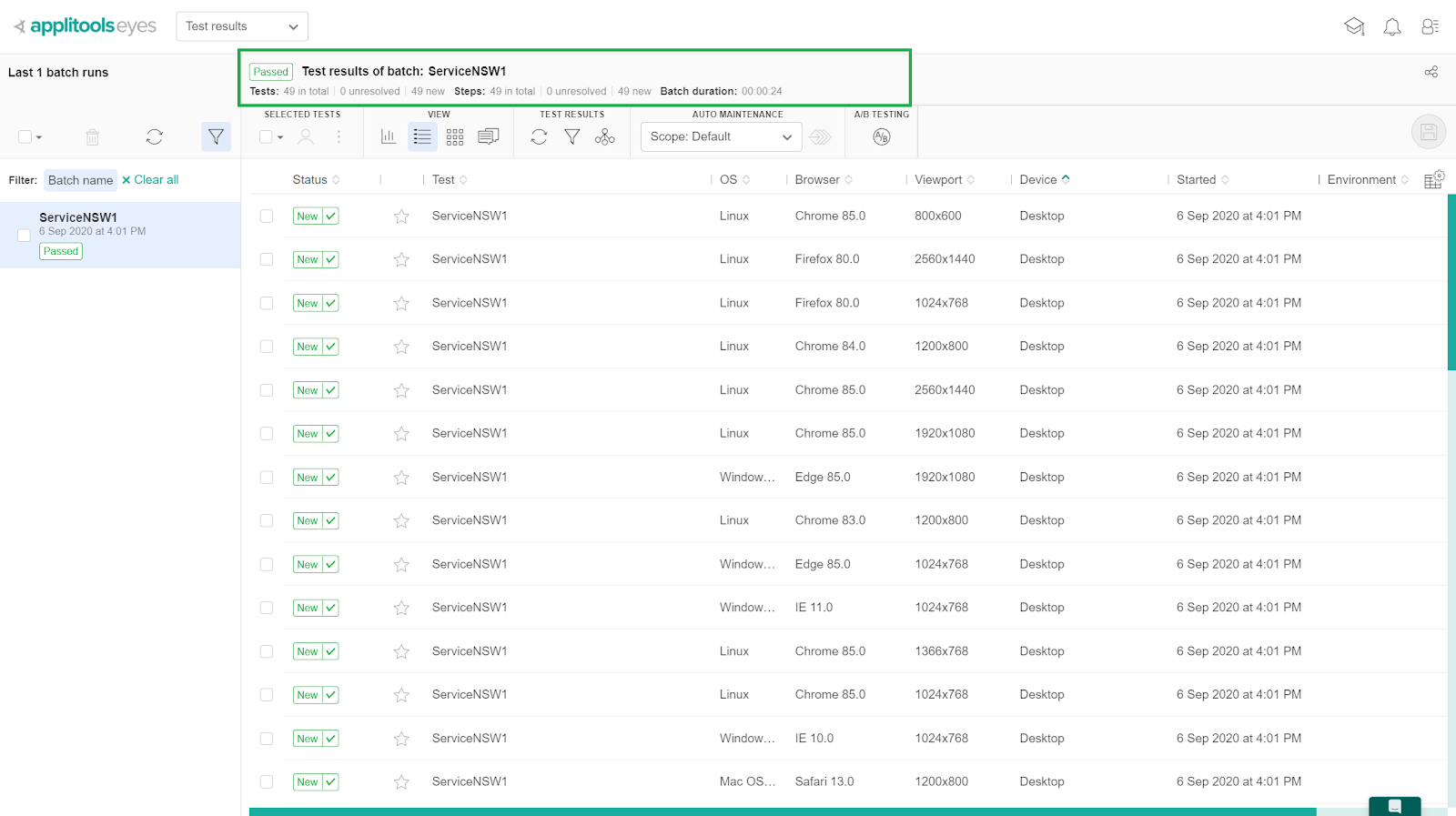Click the notifications bell icon

click(1391, 27)
